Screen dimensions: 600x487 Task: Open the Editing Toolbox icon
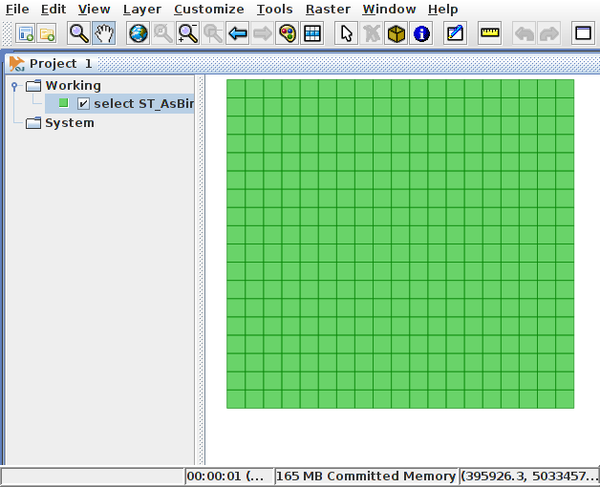pyautogui.click(x=455, y=33)
